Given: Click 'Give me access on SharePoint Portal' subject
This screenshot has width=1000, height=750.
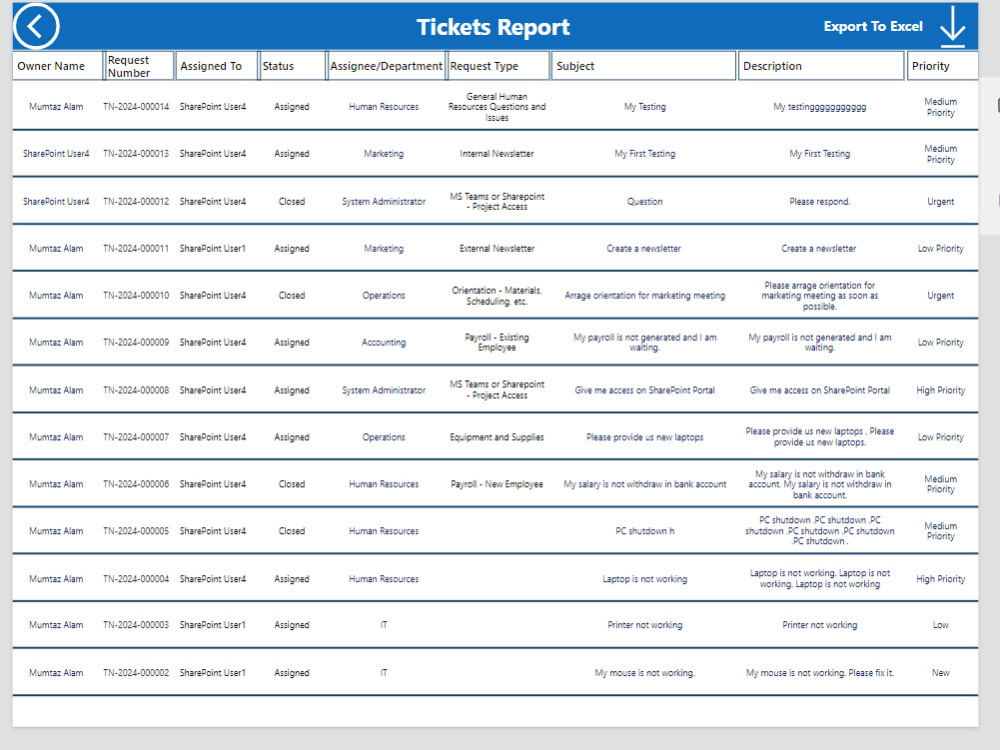Looking at the screenshot, I should coord(645,390).
